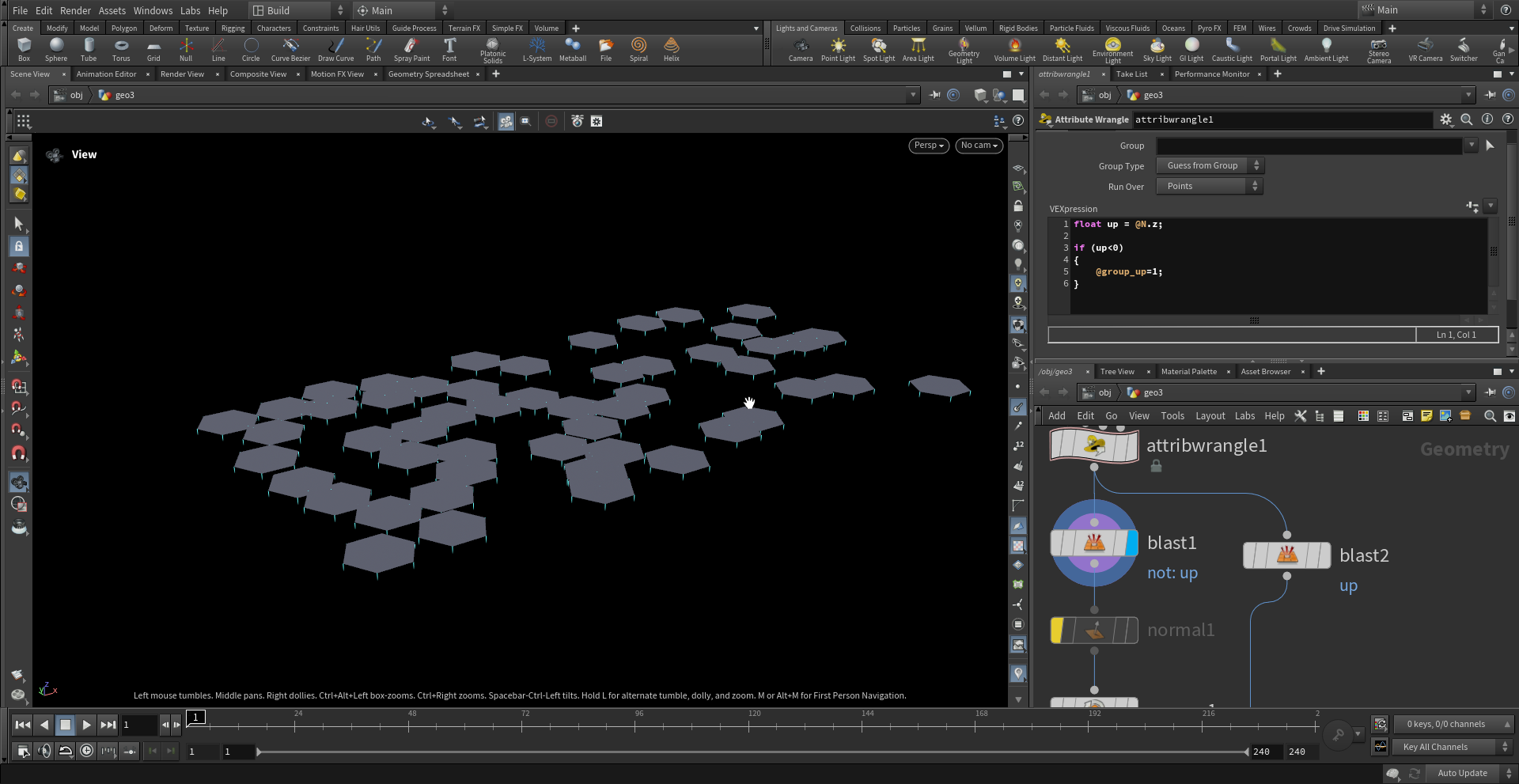Open the No cam camera dropdown
This screenshot has width=1519, height=784.
point(979,146)
